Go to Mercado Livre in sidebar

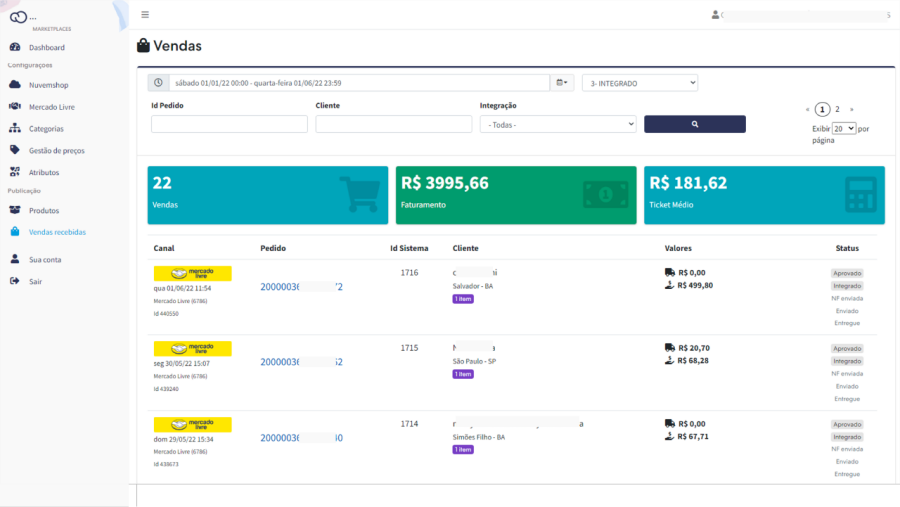click(51, 107)
